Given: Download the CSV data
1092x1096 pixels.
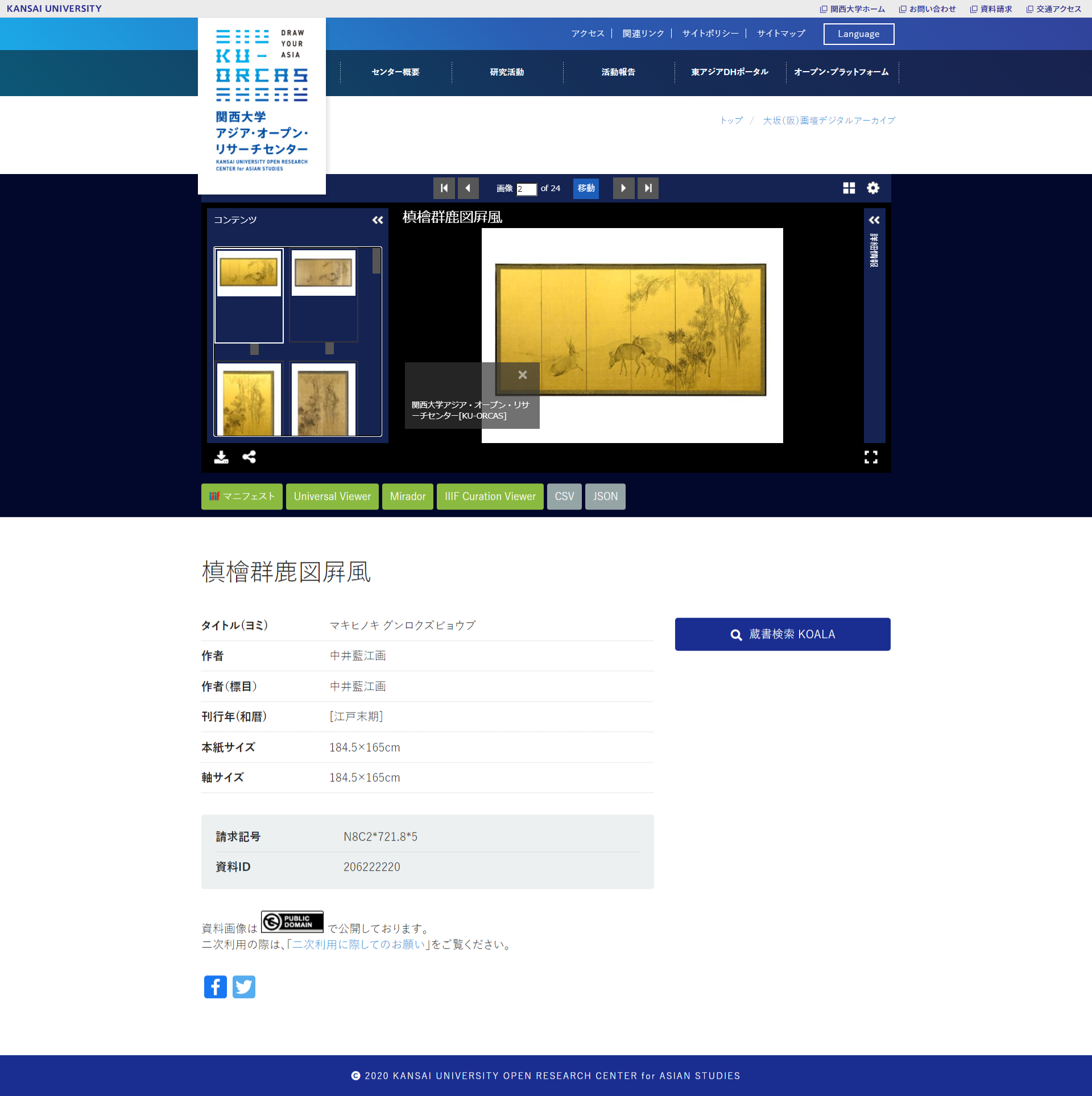Looking at the screenshot, I should pos(564,497).
